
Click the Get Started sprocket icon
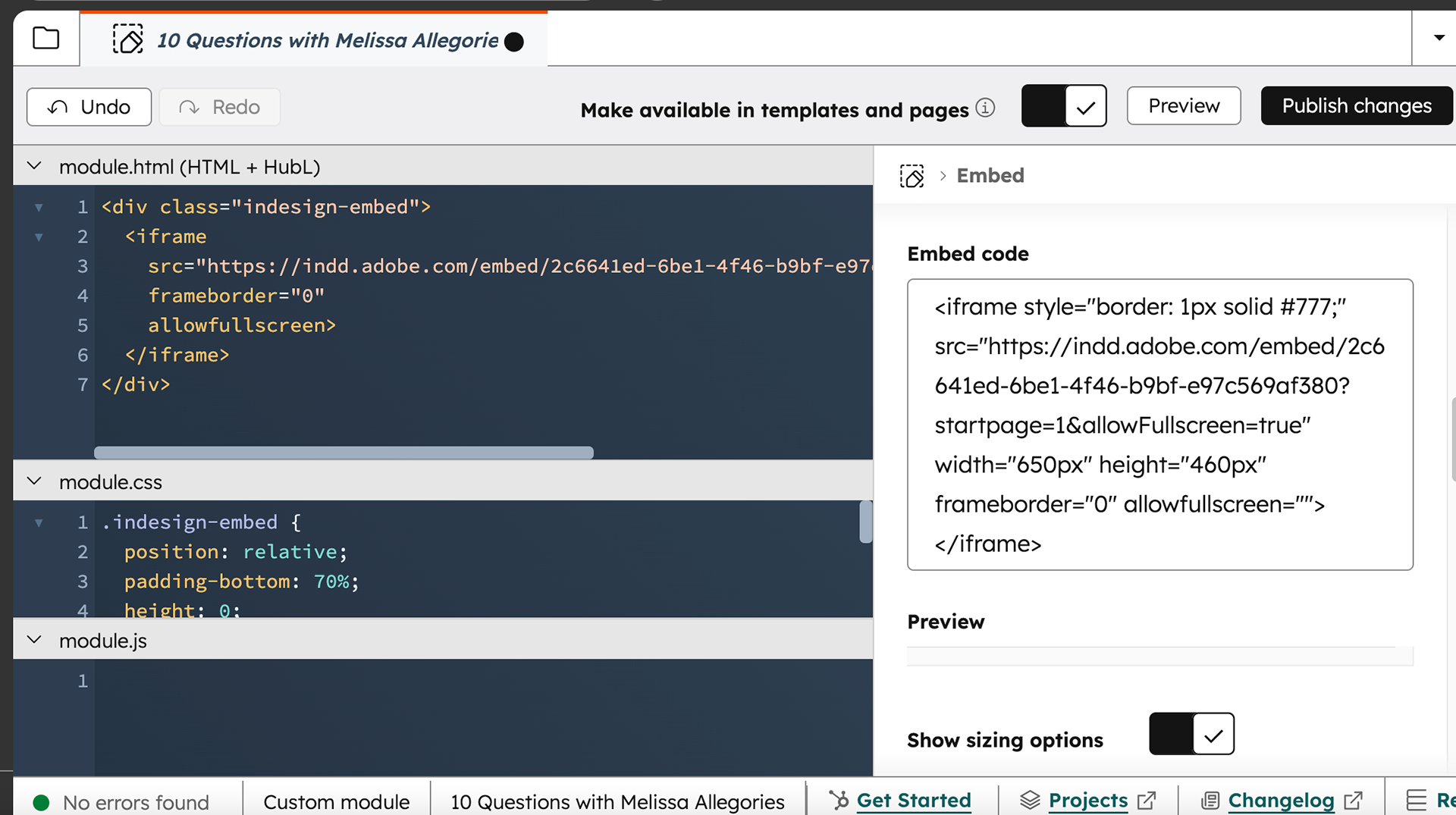pyautogui.click(x=839, y=800)
